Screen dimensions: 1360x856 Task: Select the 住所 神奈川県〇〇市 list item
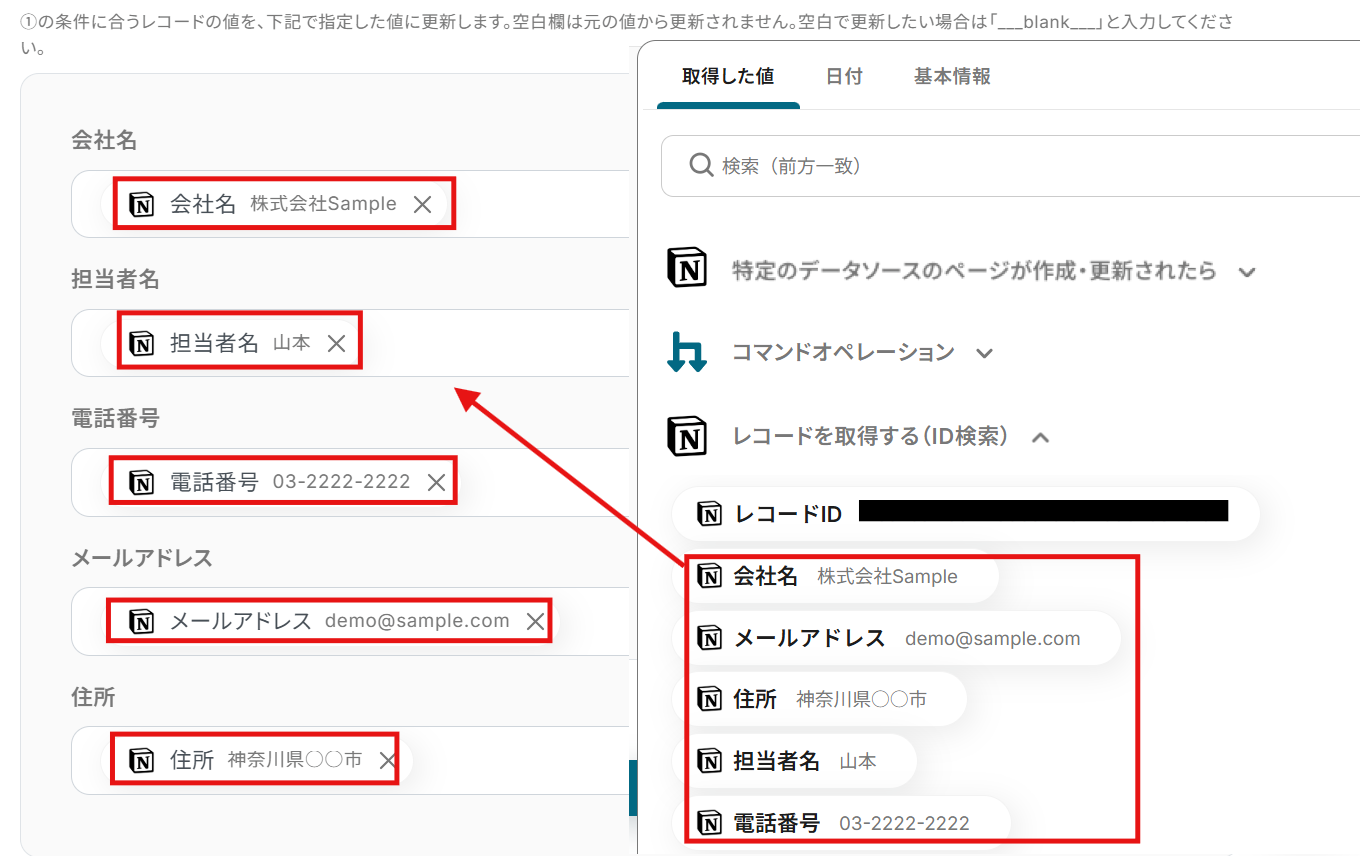(x=819, y=699)
